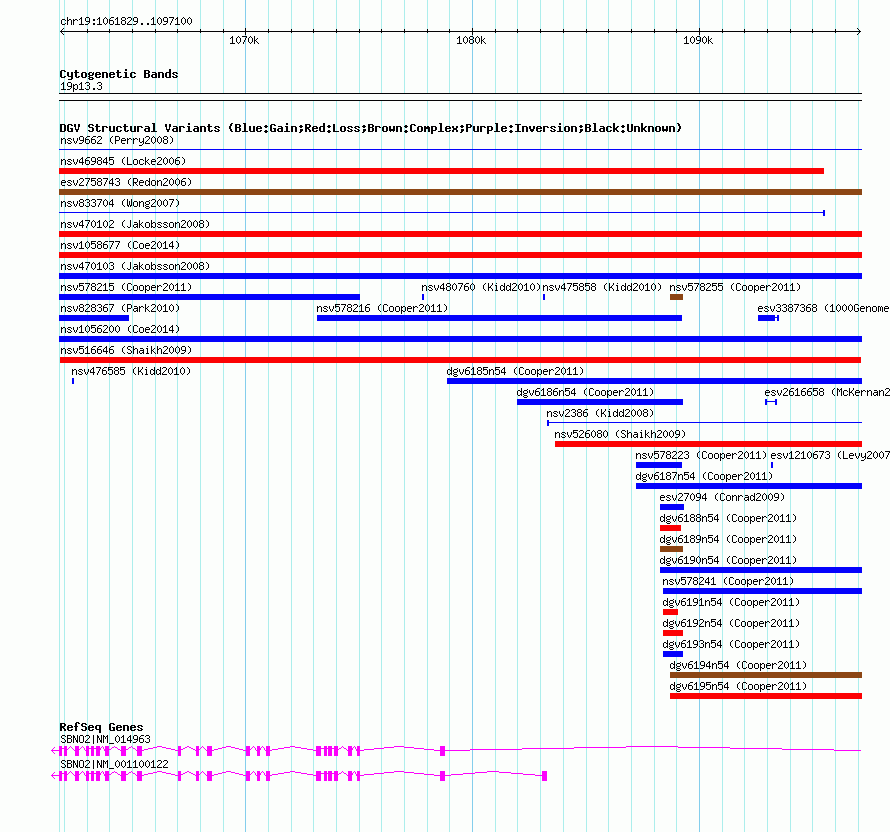Image resolution: width=890 pixels, height=832 pixels.
Task: Click the nsv470103 (Jakobsson2008) label
Action: [x=135, y=266]
